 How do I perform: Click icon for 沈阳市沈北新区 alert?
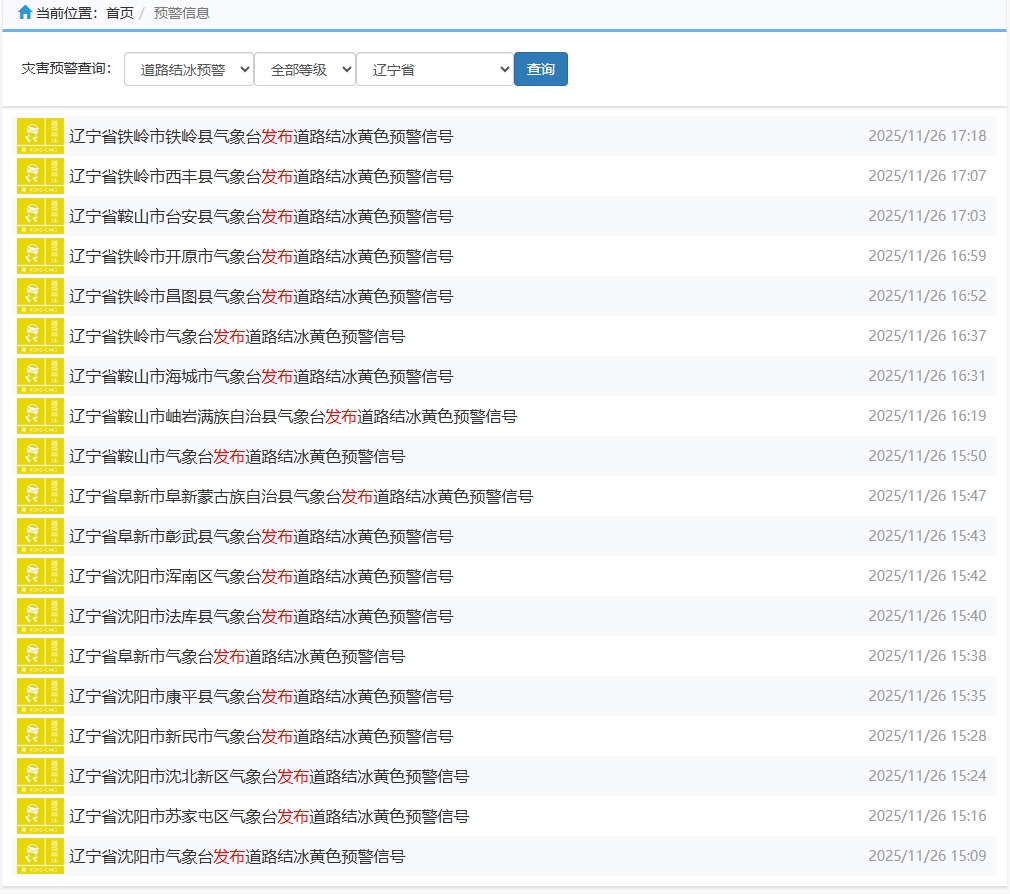(x=40, y=776)
